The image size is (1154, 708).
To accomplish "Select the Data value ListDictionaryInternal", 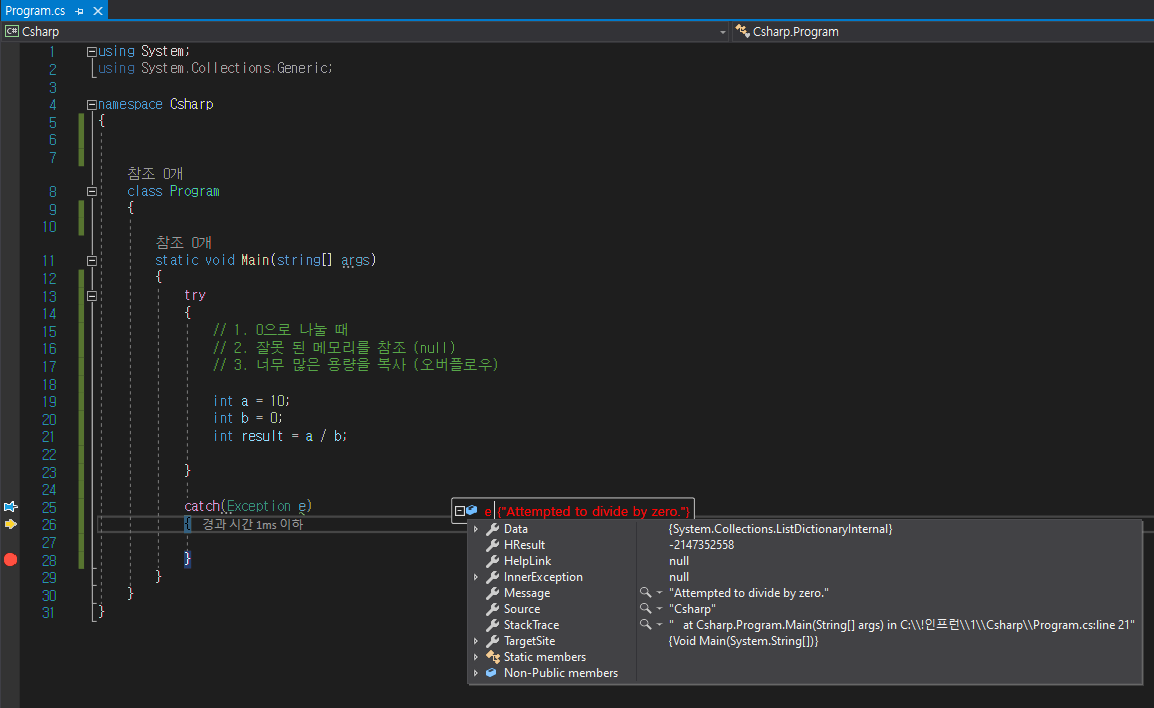I will 780,529.
